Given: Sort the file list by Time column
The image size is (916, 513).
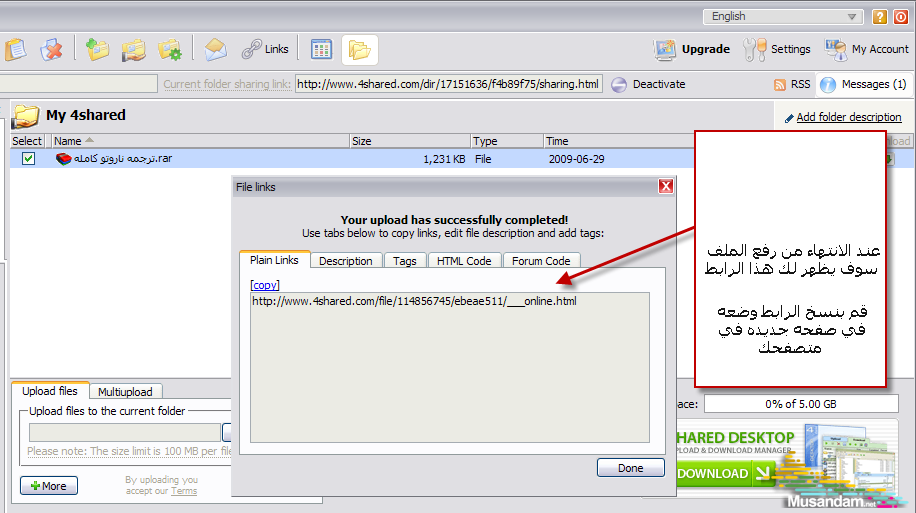Looking at the screenshot, I should pos(619,141).
